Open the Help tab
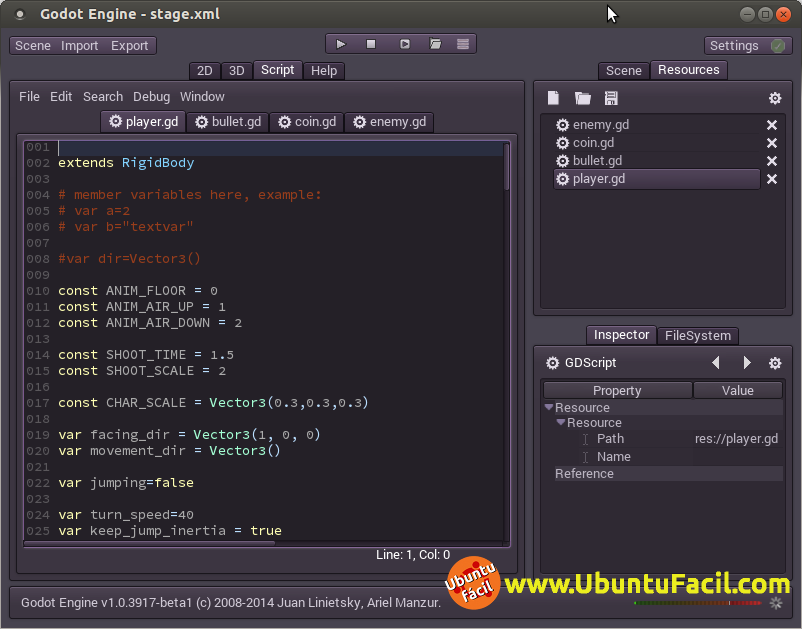 point(324,71)
